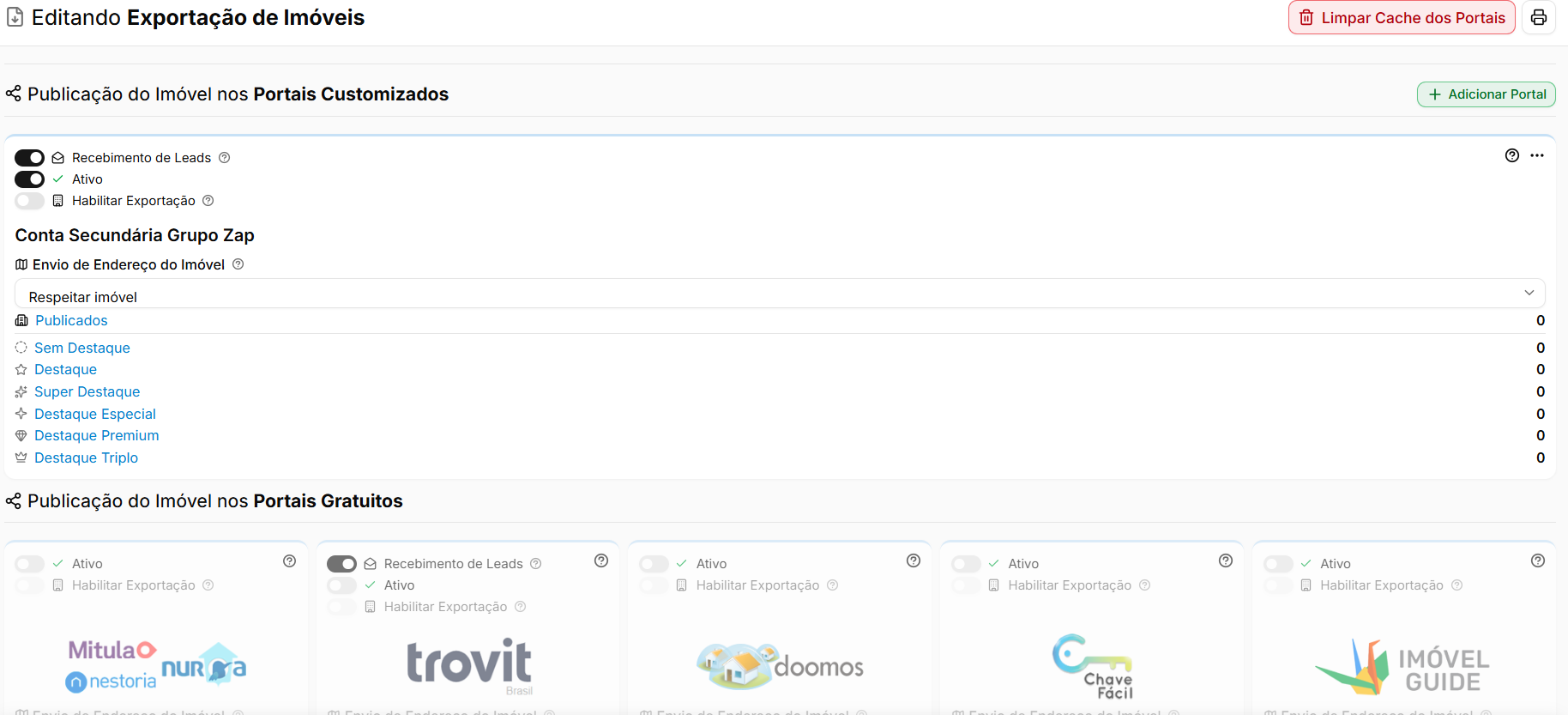The width and height of the screenshot is (1568, 715).
Task: Toggle Recebimento de Leads on Trovit card
Action: (341, 564)
